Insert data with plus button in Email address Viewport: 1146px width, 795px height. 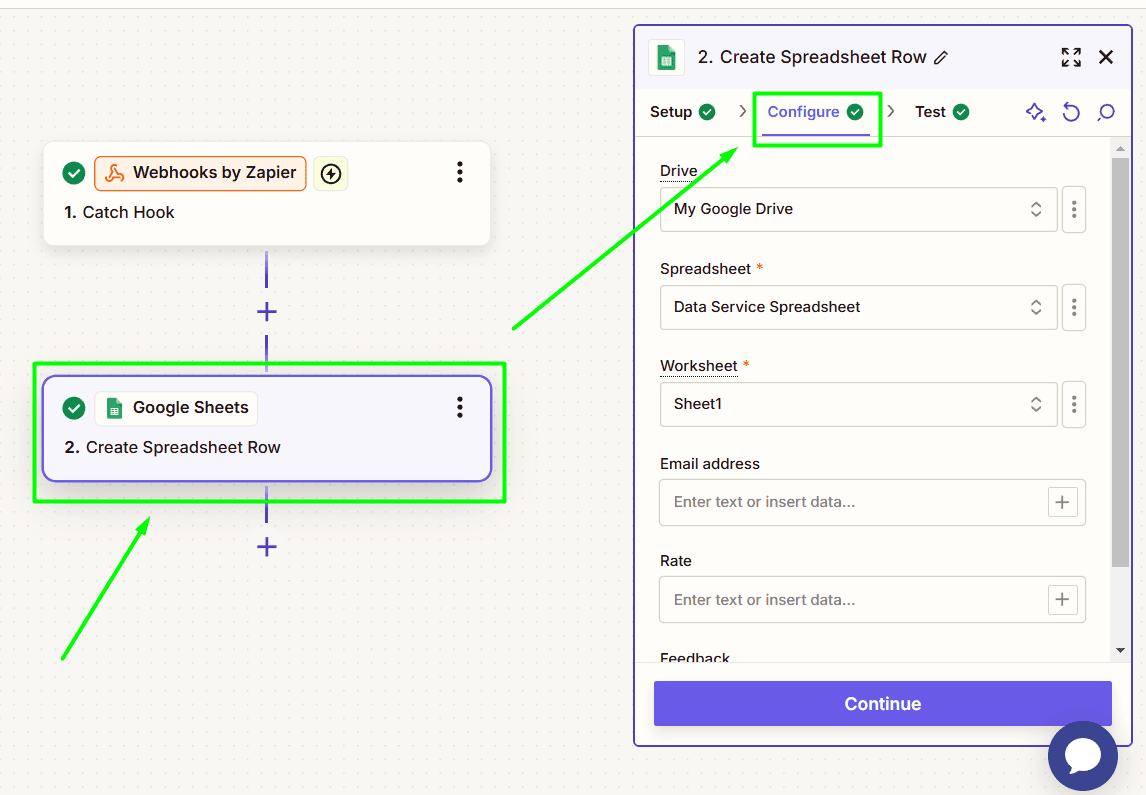(1063, 502)
